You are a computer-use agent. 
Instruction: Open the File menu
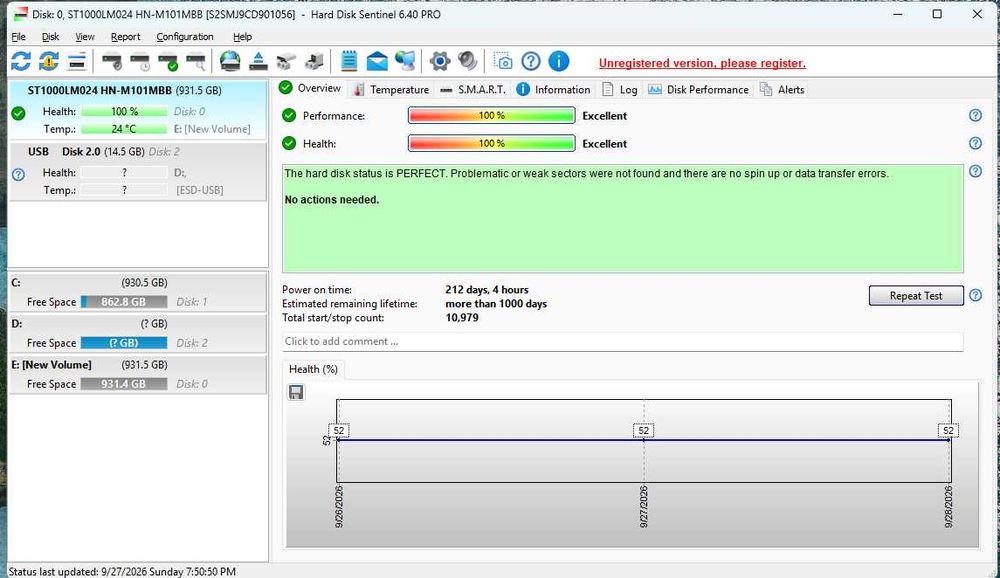click(18, 37)
